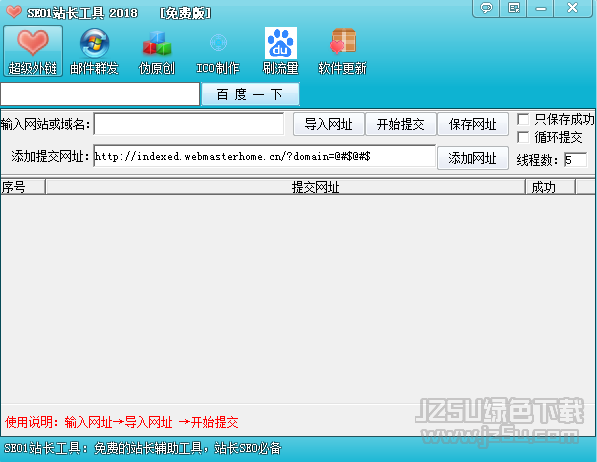The image size is (597, 462).
Task: Minimize the SEO1 window
Action: tap(540, 8)
